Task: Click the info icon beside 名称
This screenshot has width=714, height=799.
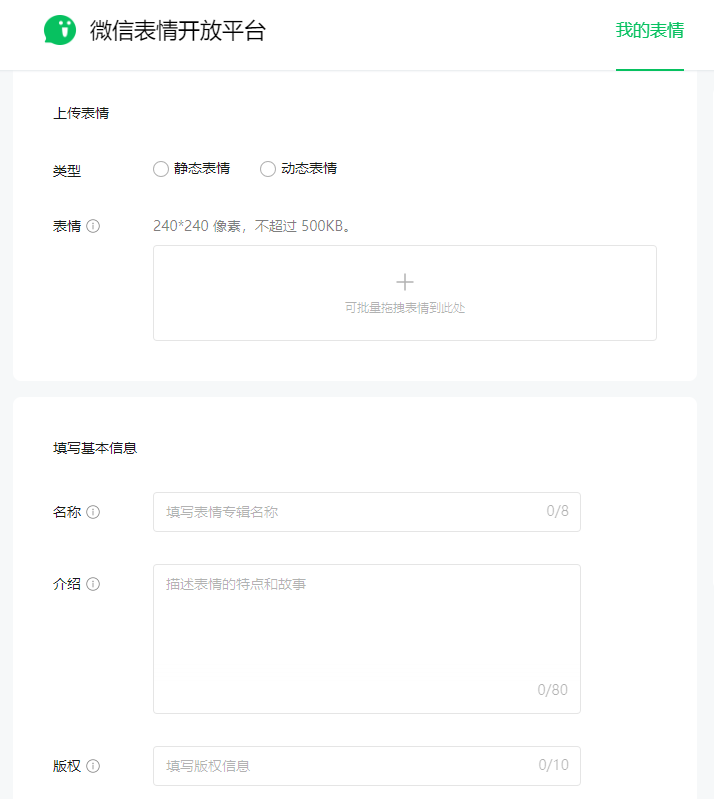Action: click(93, 512)
